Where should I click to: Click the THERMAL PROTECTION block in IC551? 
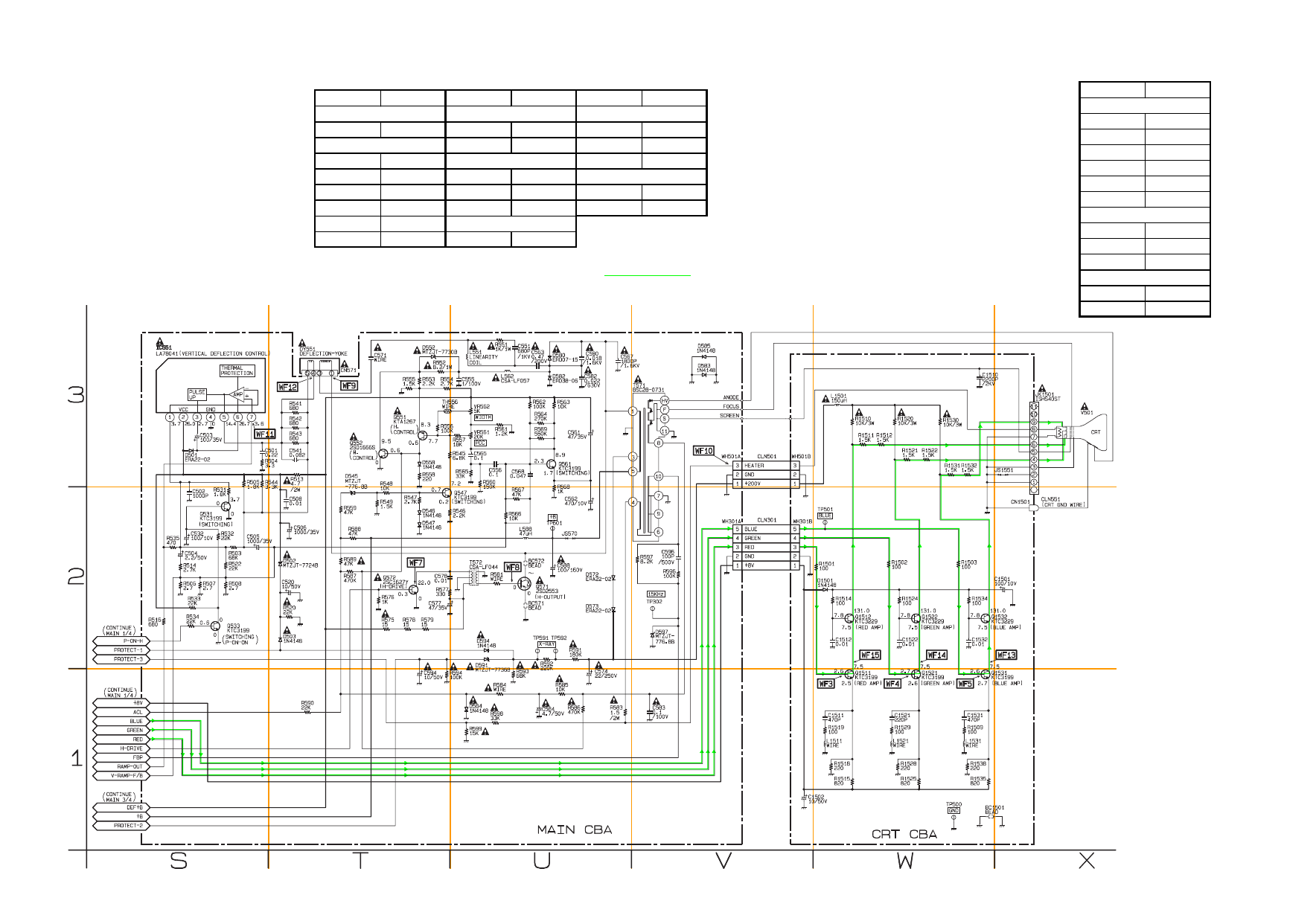(x=237, y=370)
